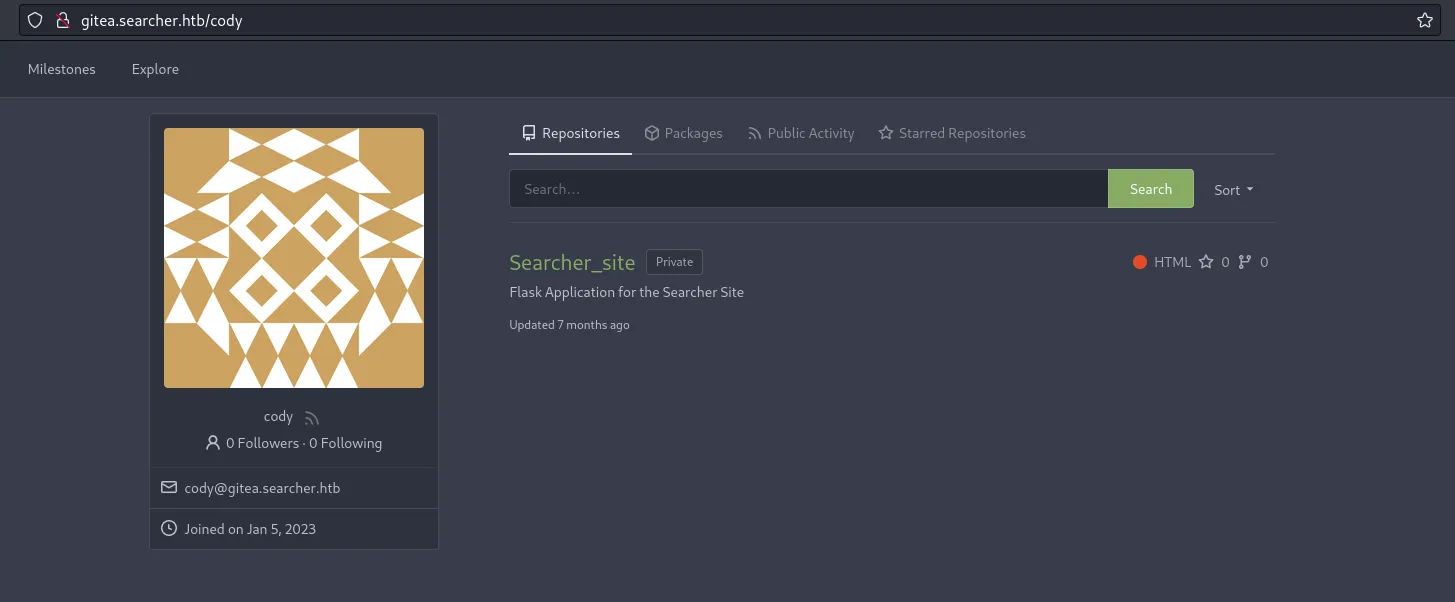Image resolution: width=1455 pixels, height=602 pixels.
Task: Select the Repositories tab
Action: 571,133
